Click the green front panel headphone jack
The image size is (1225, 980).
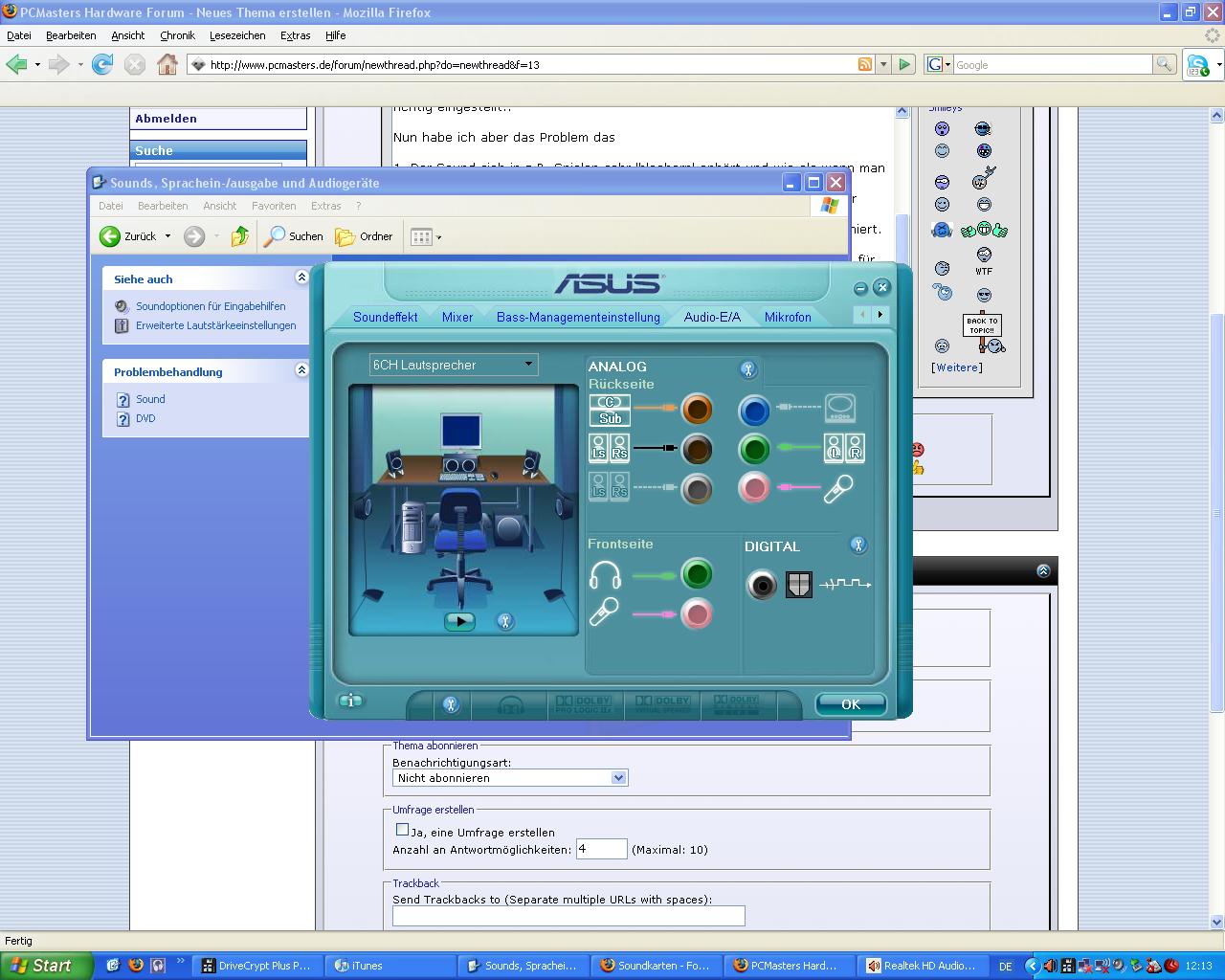[x=697, y=574]
